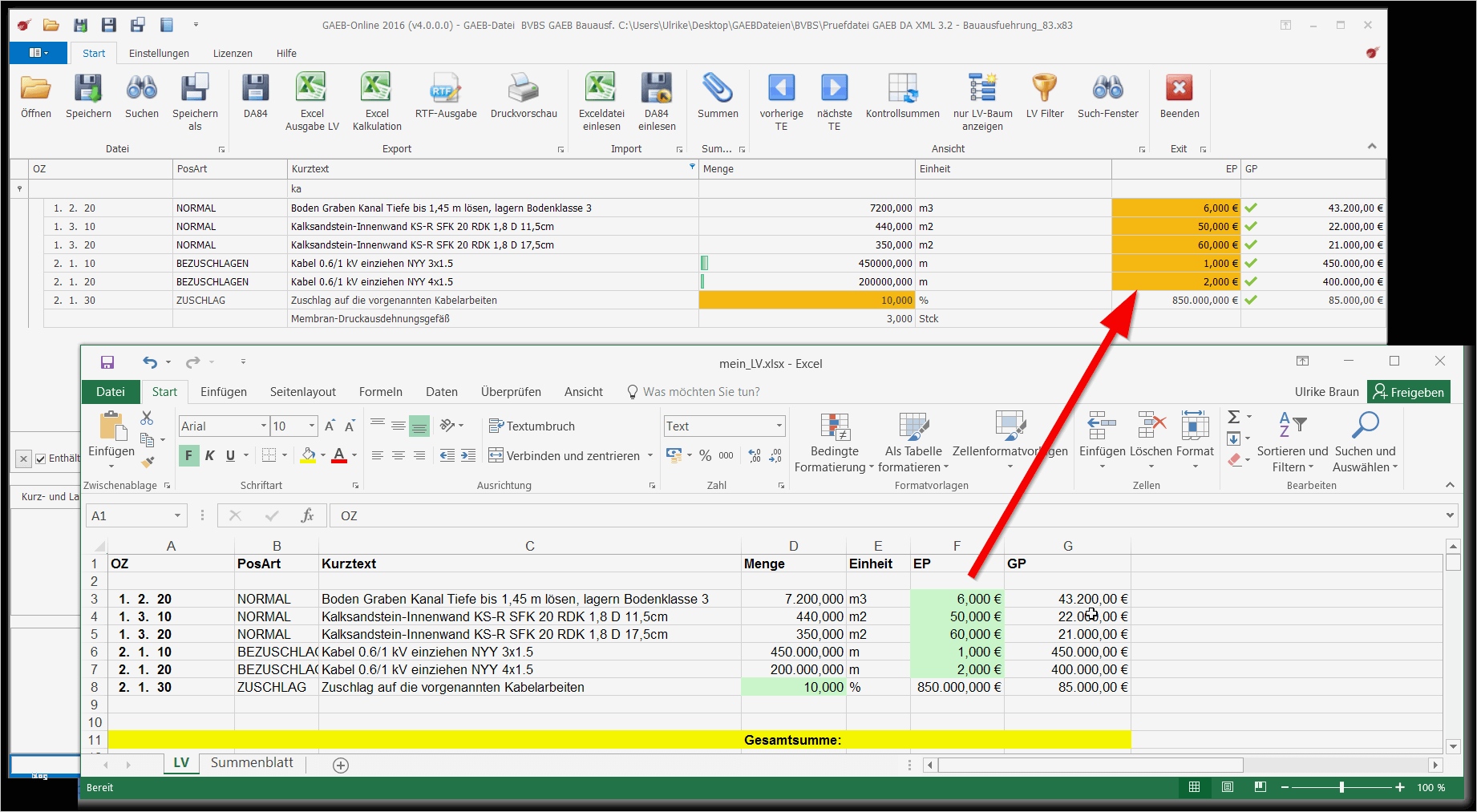
Task: Click Bedingte Formatierung in Excel ribbon
Action: coord(834,442)
